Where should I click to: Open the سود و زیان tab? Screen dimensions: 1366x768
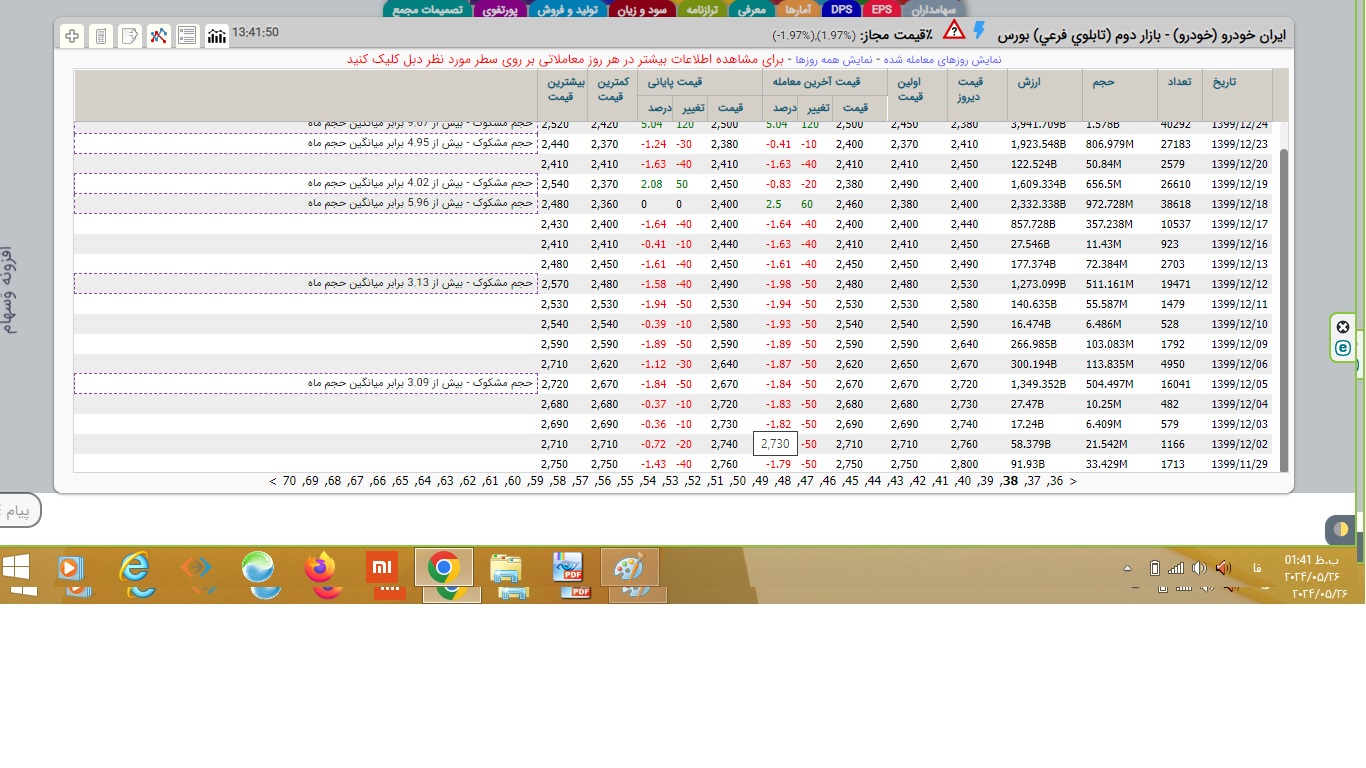click(x=643, y=9)
